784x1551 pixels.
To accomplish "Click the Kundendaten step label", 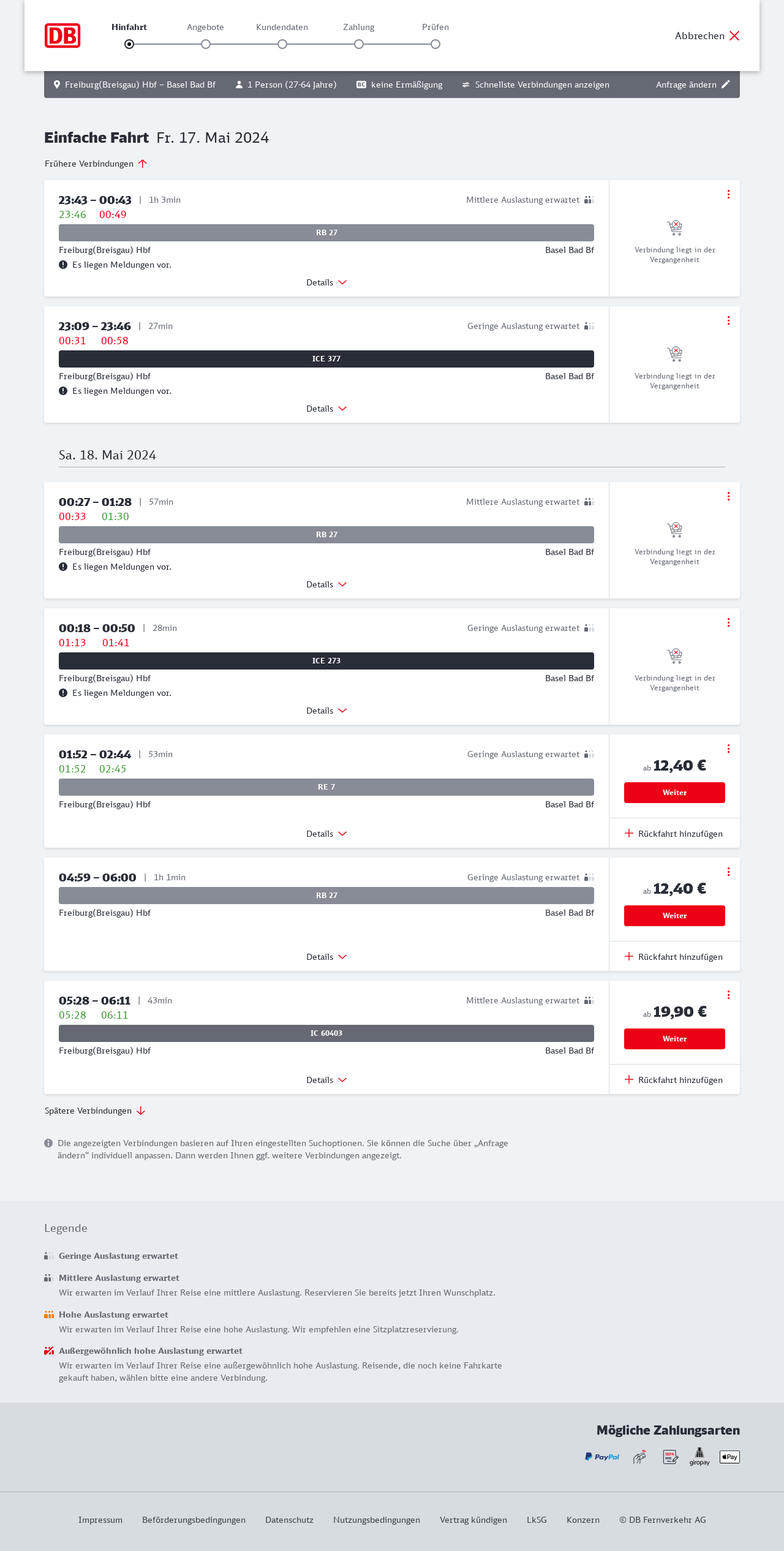I will click(x=282, y=27).
